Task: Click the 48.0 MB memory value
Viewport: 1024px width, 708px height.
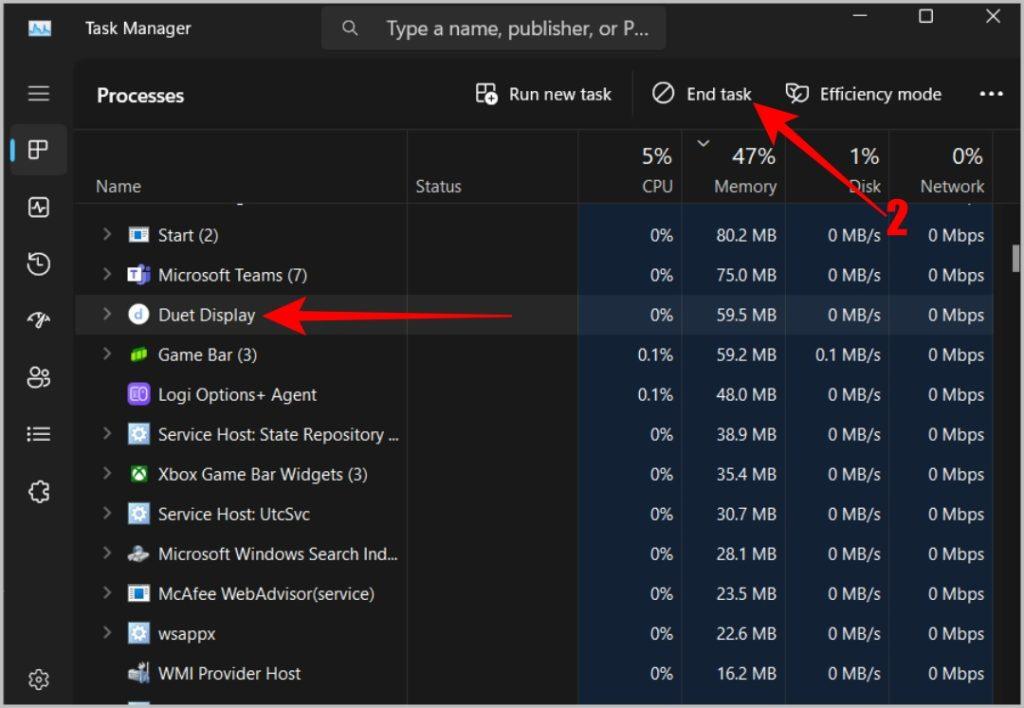Action: [746, 394]
